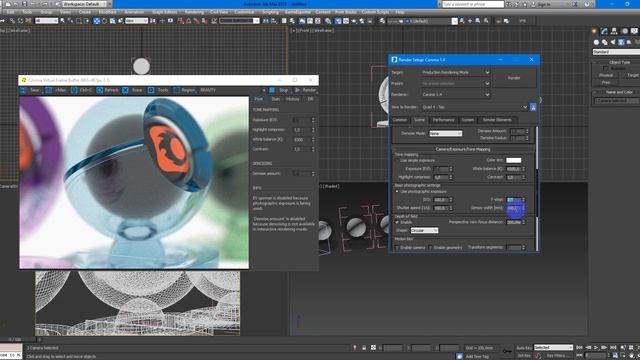The height and width of the screenshot is (360, 640).
Task: Open Standard camera type dropdown
Action: (x=616, y=52)
